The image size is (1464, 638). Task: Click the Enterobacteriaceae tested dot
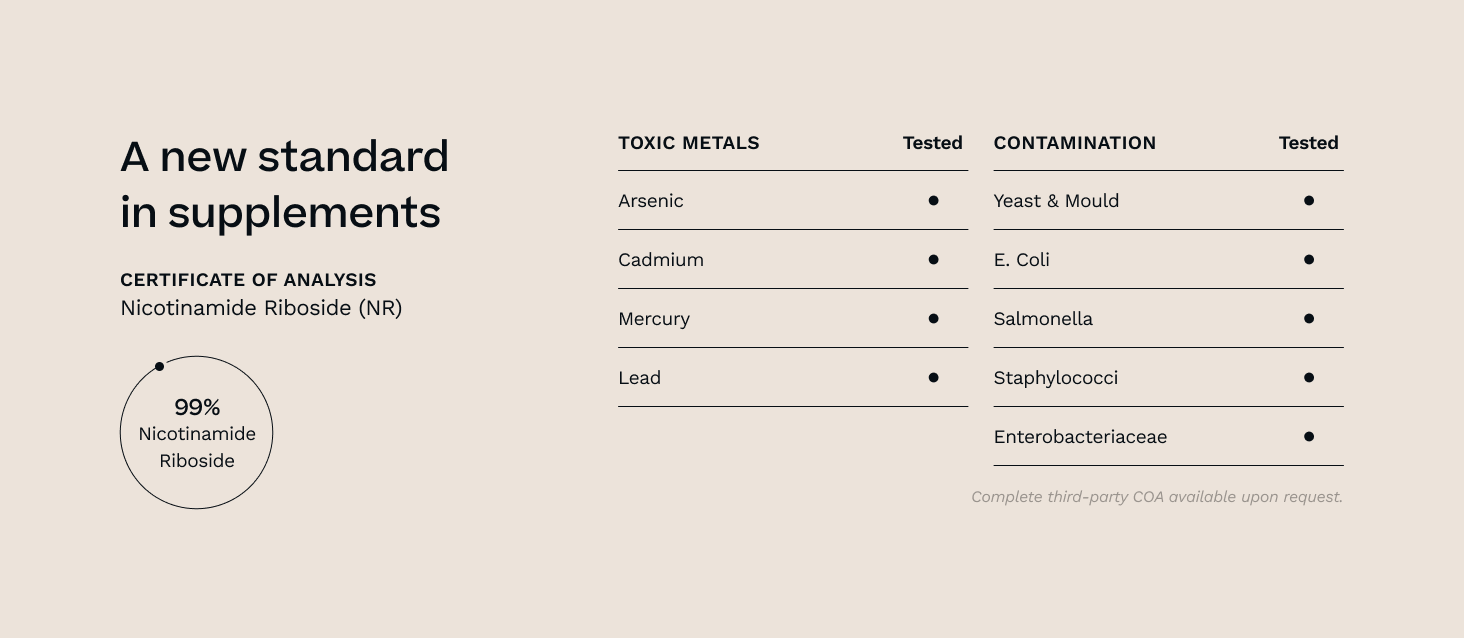[x=1308, y=436]
